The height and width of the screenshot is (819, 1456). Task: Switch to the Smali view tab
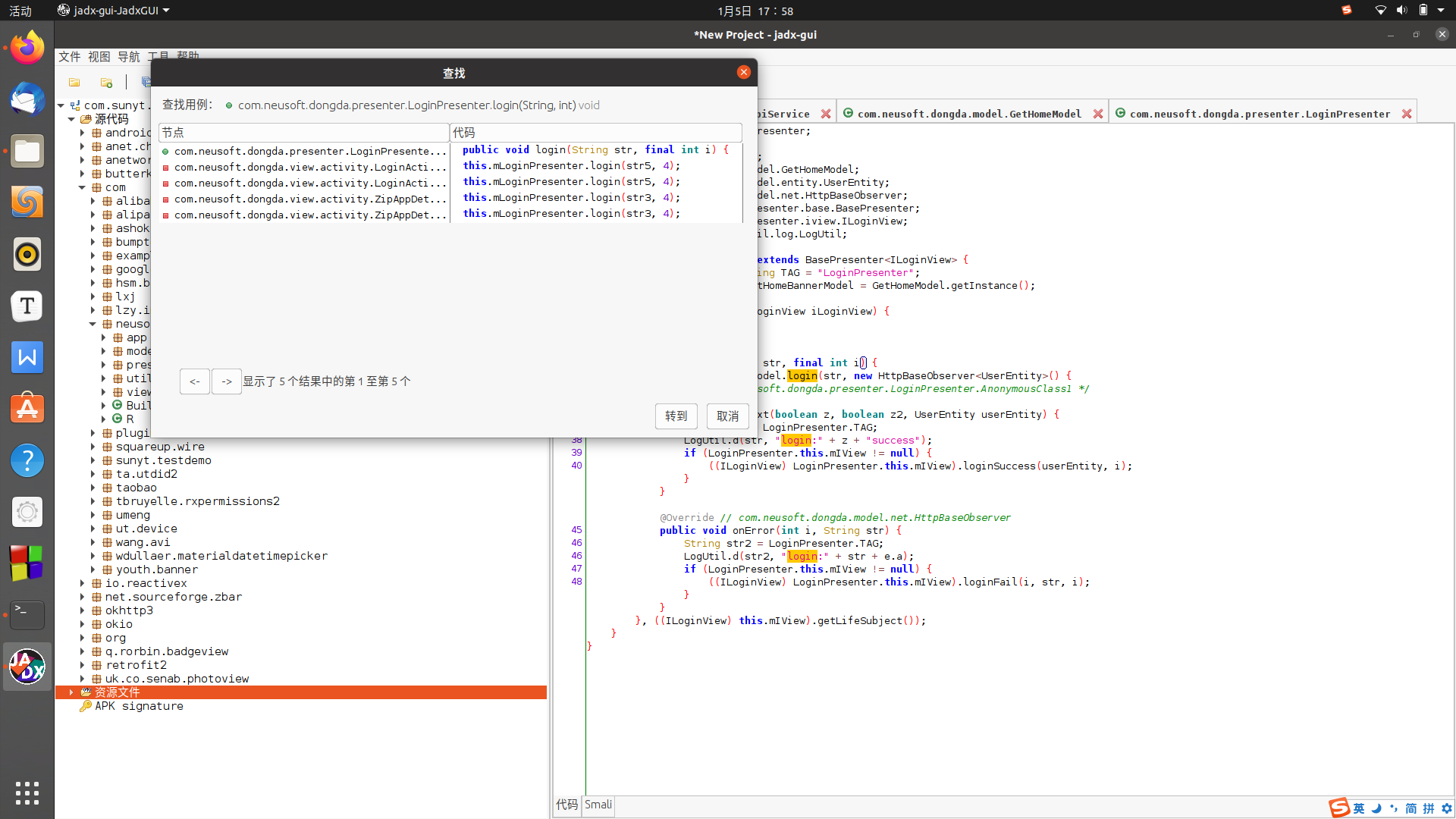(598, 805)
